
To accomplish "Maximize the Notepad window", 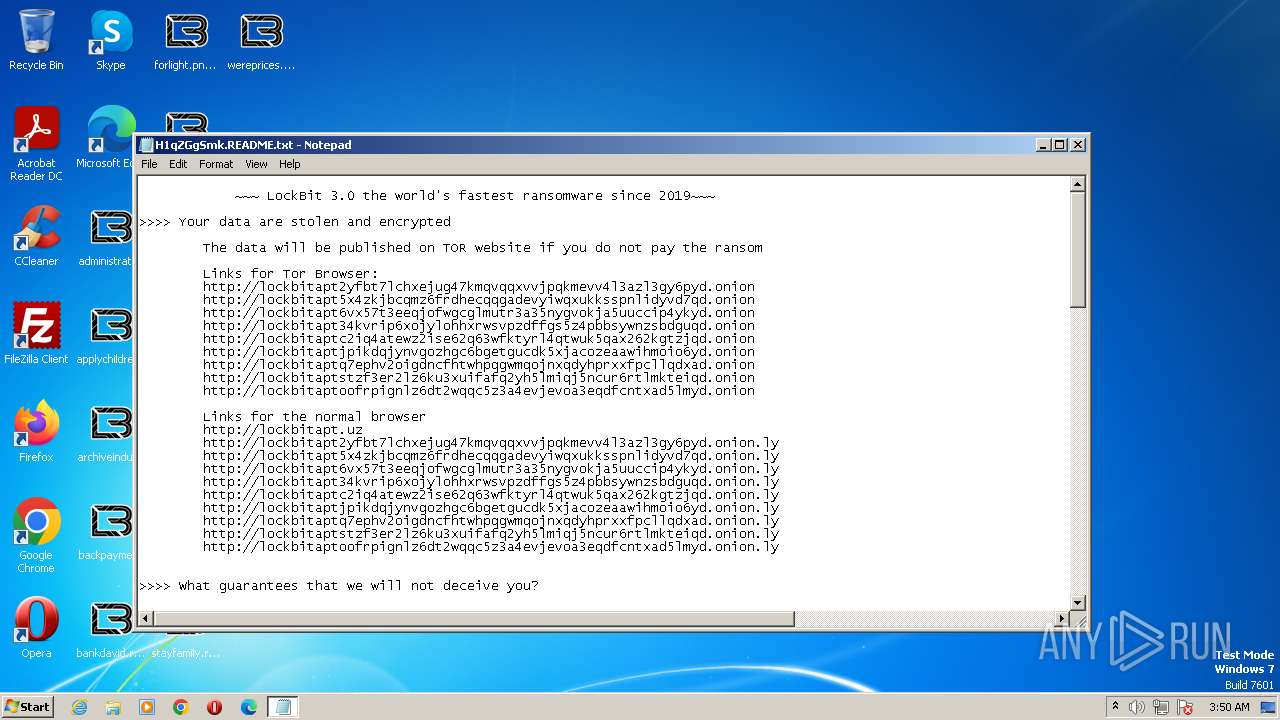I will (1060, 145).
